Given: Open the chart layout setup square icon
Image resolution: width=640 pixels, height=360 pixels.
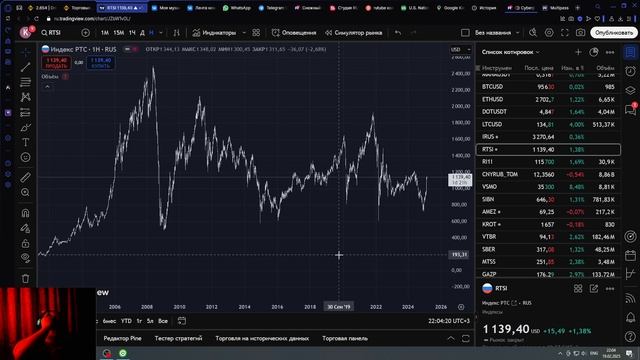Looking at the screenshot, I should (x=465, y=33).
